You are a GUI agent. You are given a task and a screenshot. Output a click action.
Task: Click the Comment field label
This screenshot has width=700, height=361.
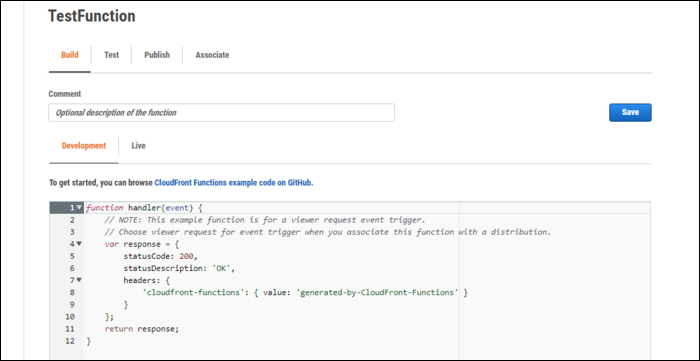pos(65,94)
